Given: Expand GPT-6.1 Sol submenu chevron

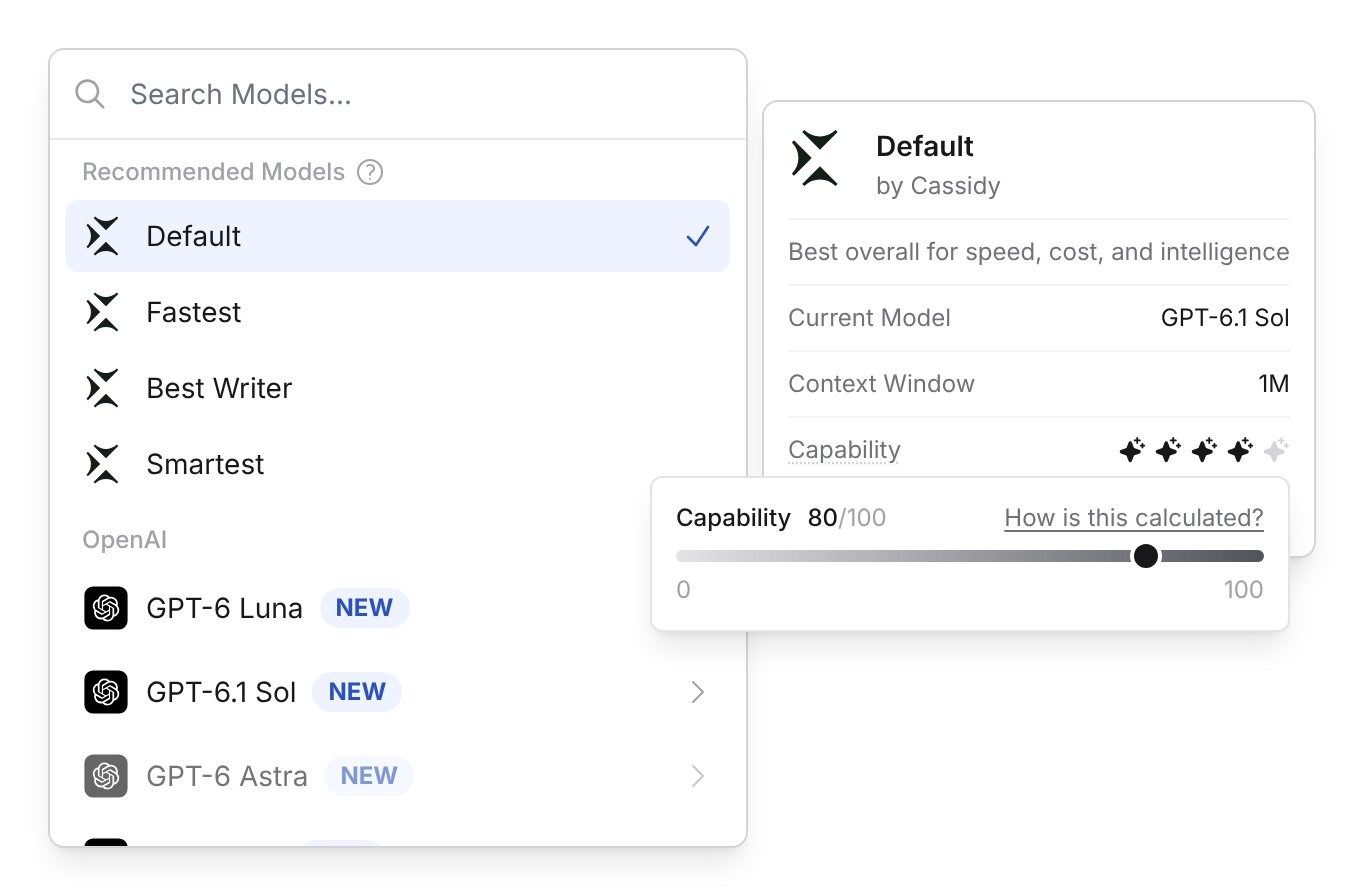Looking at the screenshot, I should (x=698, y=692).
